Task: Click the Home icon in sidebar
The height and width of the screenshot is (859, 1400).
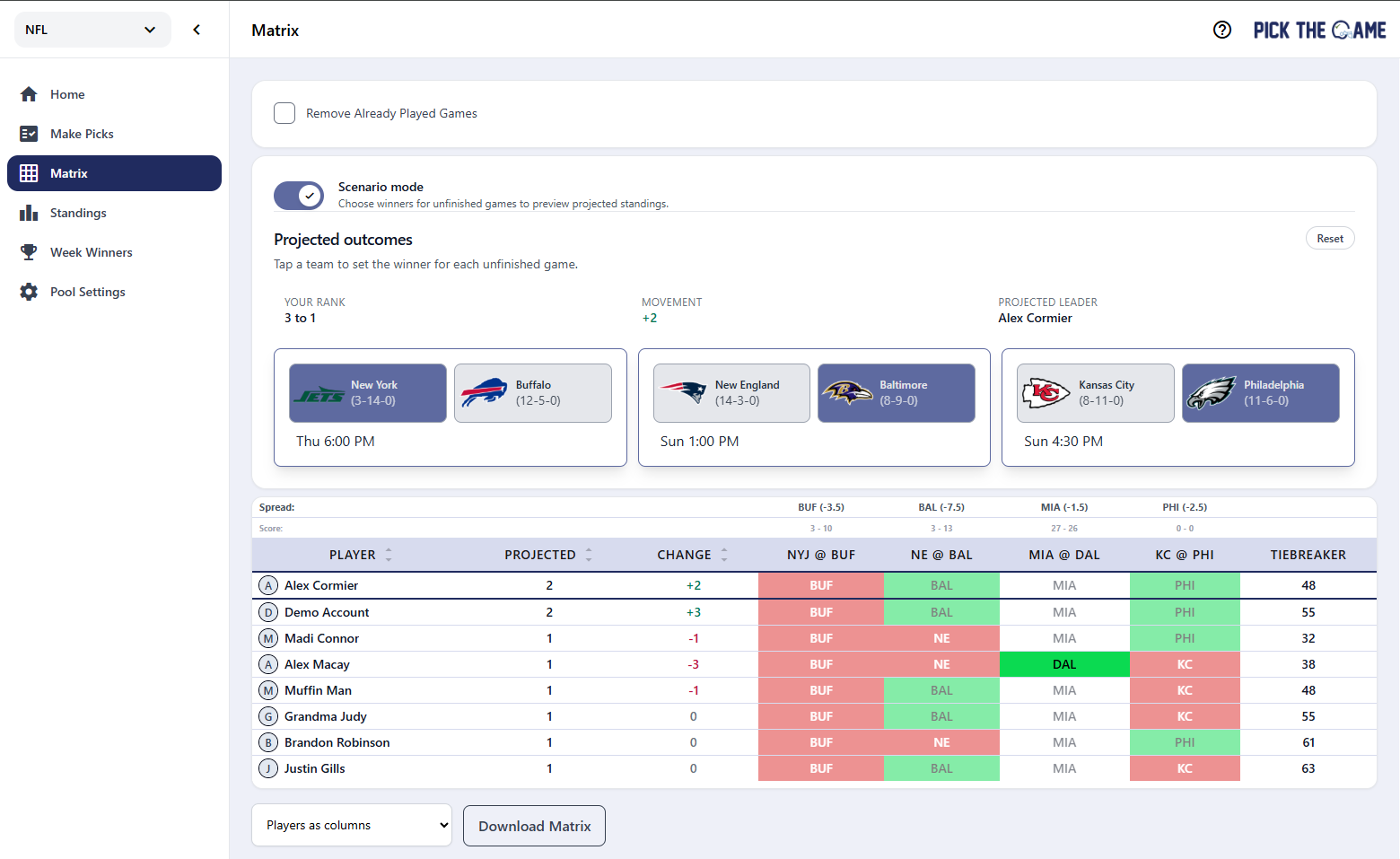Action: pyautogui.click(x=29, y=94)
